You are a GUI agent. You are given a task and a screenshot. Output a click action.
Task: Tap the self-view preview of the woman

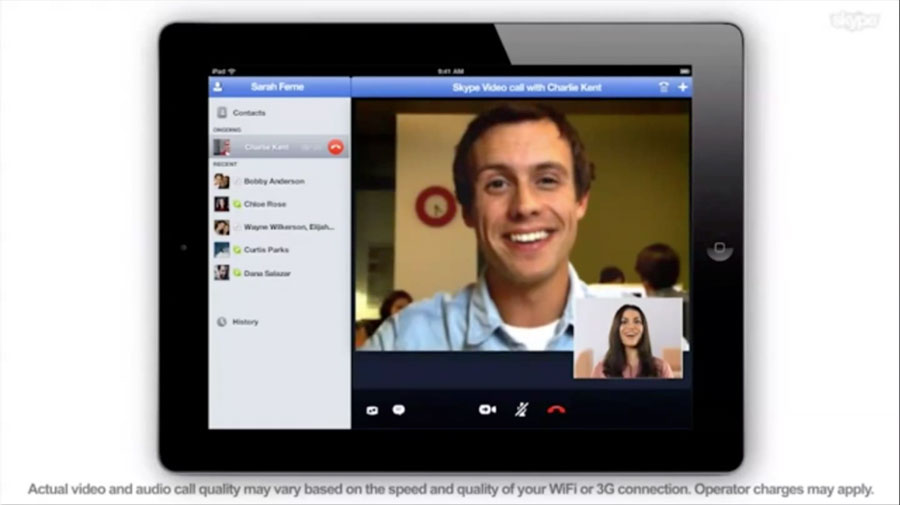pos(629,338)
